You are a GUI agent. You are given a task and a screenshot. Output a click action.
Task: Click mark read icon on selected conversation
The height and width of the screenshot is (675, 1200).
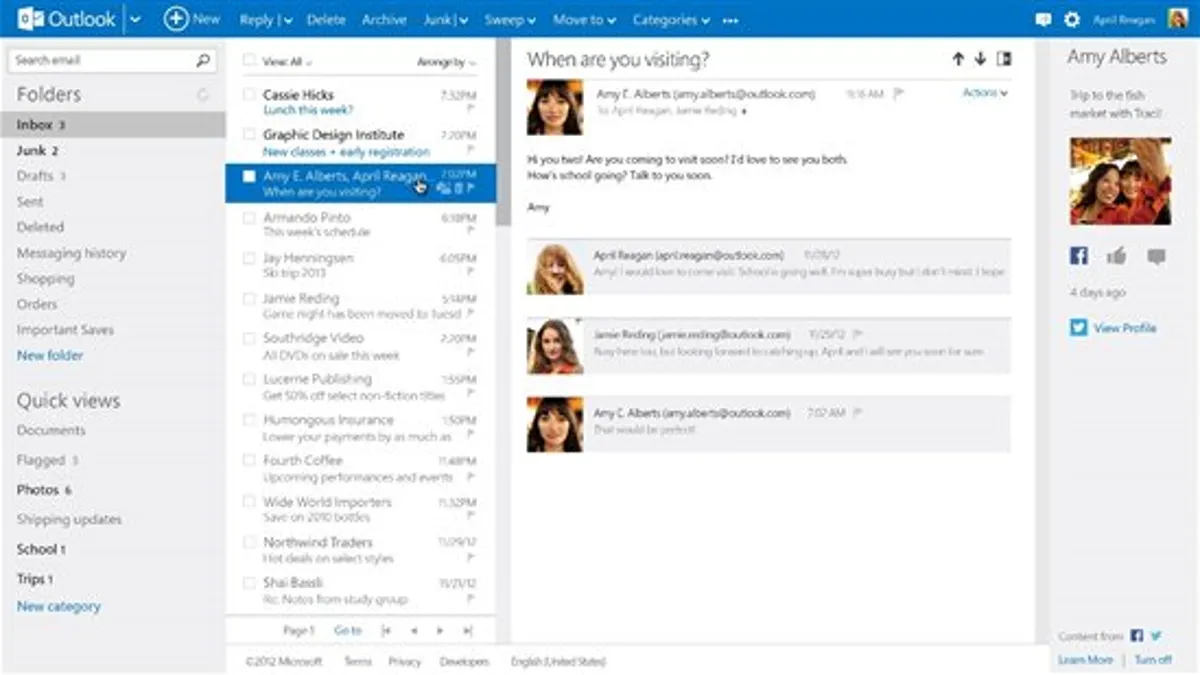coord(444,189)
